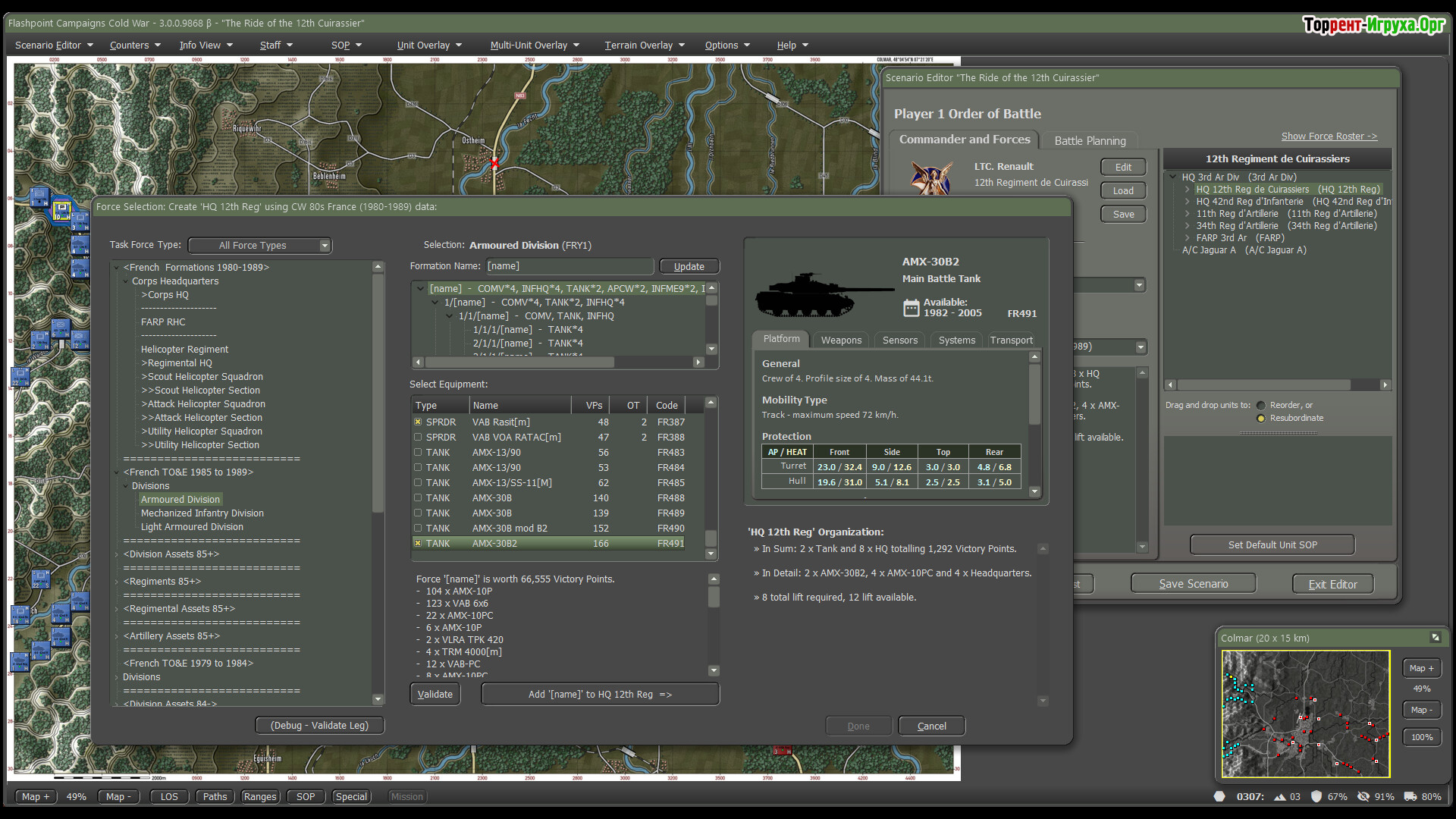Screen dimensions: 1456x819
Task: Expand the Colmar minimap with its corner icon
Action: click(x=1435, y=638)
